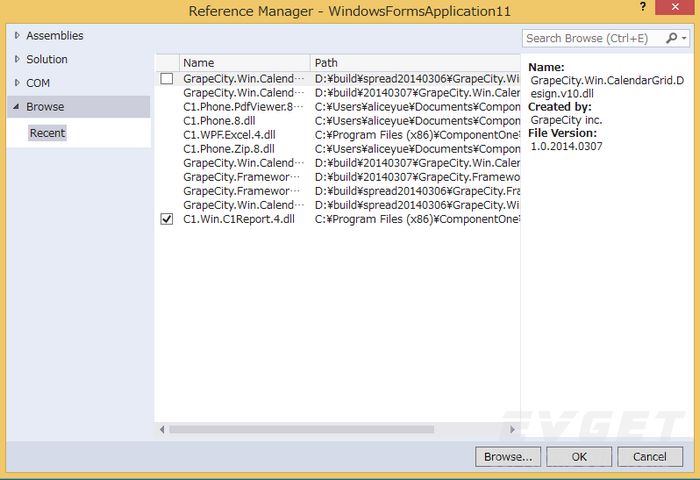
Task: Select the C1.Phone.PdfViewer.8 row
Action: pyautogui.click(x=338, y=107)
